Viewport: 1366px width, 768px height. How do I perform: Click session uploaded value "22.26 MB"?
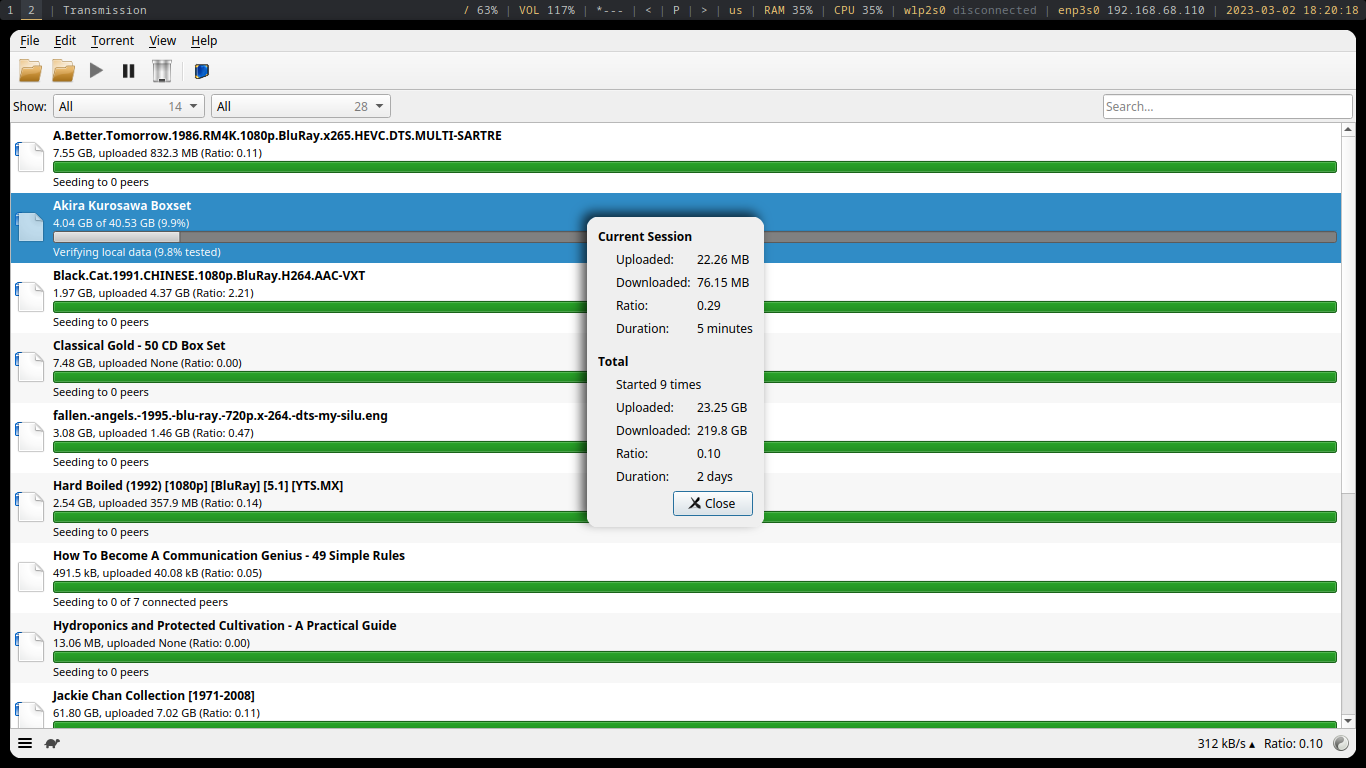click(723, 260)
